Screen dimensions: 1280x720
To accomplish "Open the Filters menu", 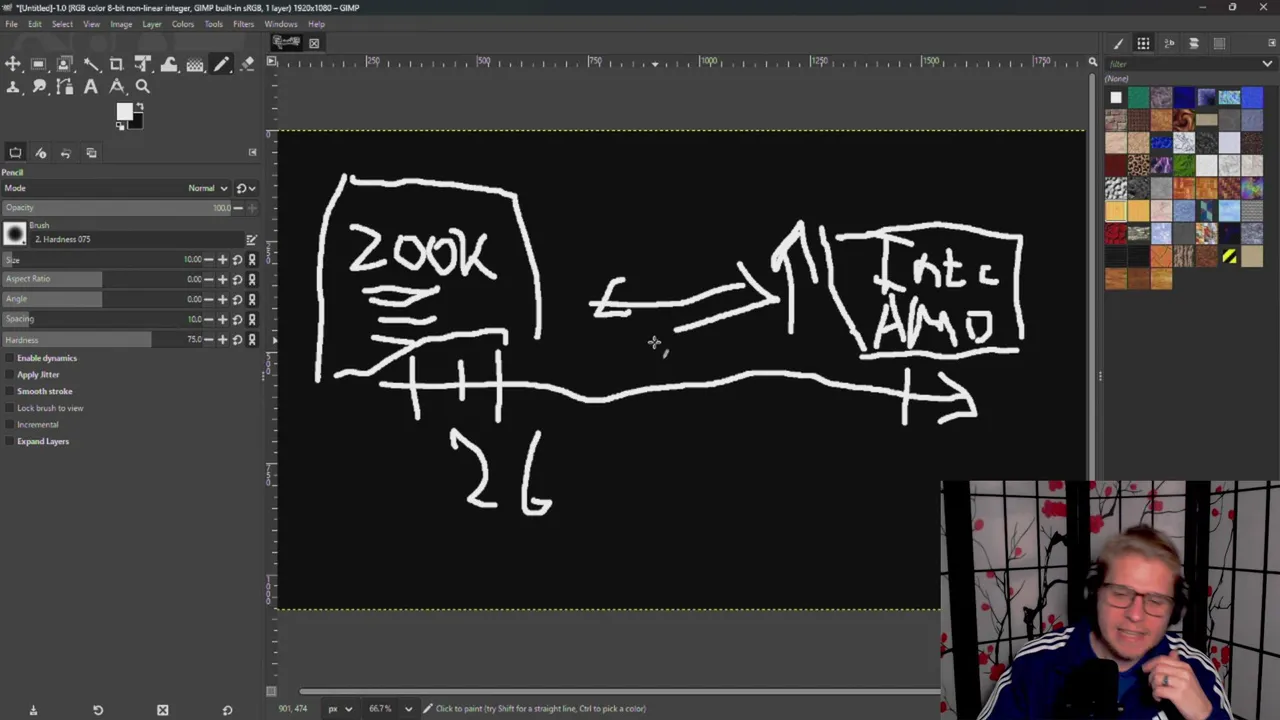I will (243, 24).
